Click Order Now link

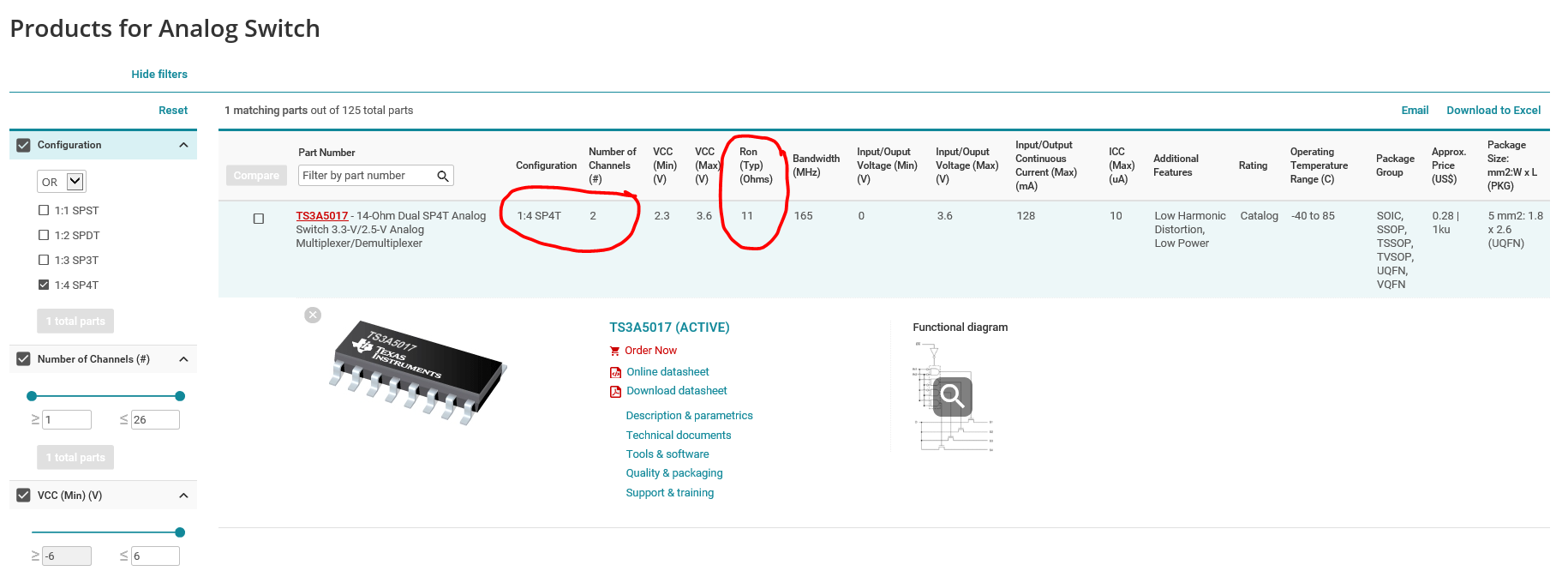click(x=650, y=351)
